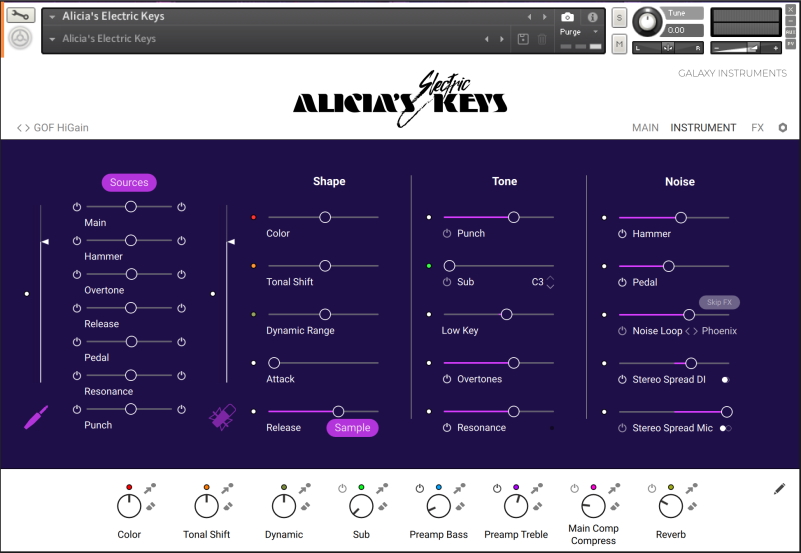Open the FX tab

pyautogui.click(x=757, y=128)
